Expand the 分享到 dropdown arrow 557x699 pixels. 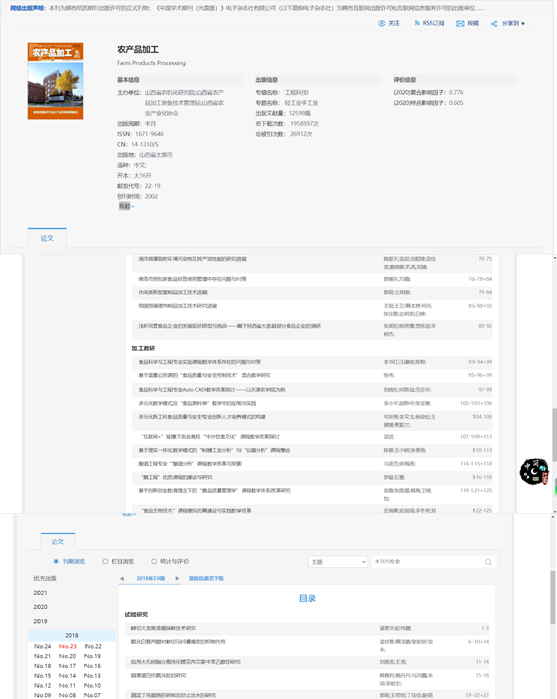523,24
